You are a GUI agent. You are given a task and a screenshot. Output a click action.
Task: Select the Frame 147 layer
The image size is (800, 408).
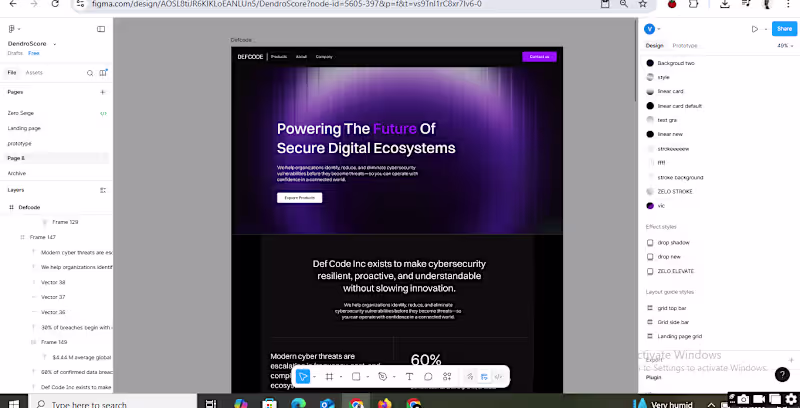pos(43,238)
